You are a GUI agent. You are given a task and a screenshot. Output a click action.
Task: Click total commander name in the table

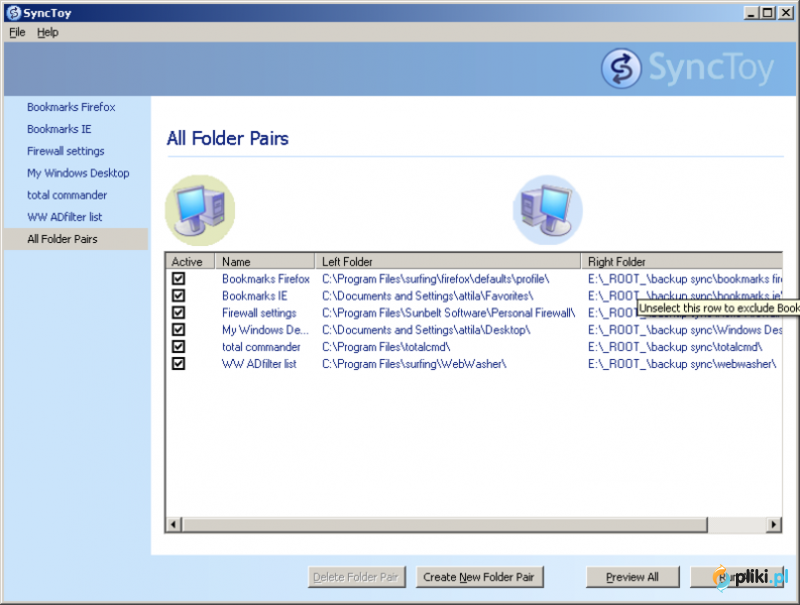tap(261, 347)
